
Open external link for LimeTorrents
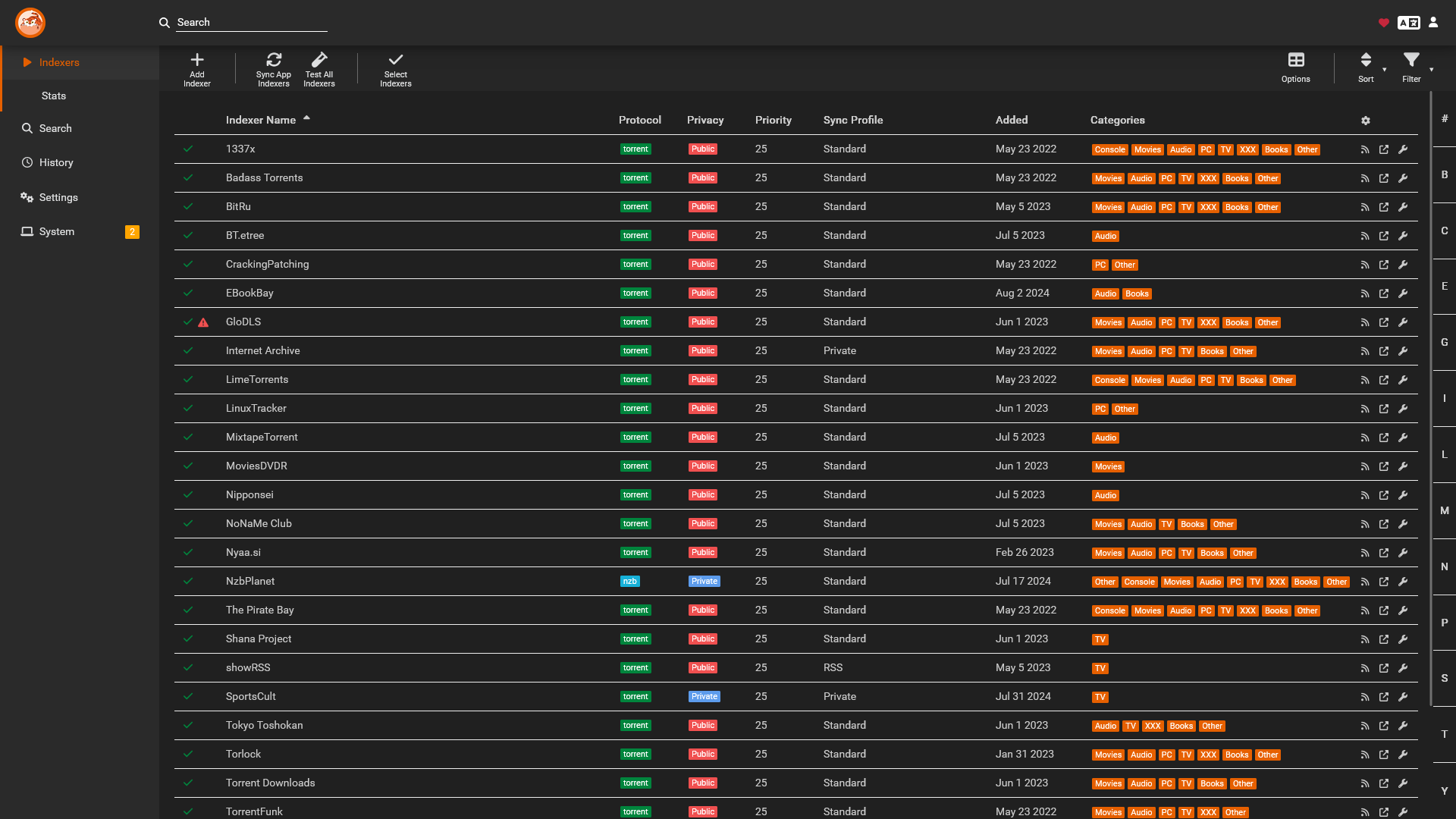1384,380
